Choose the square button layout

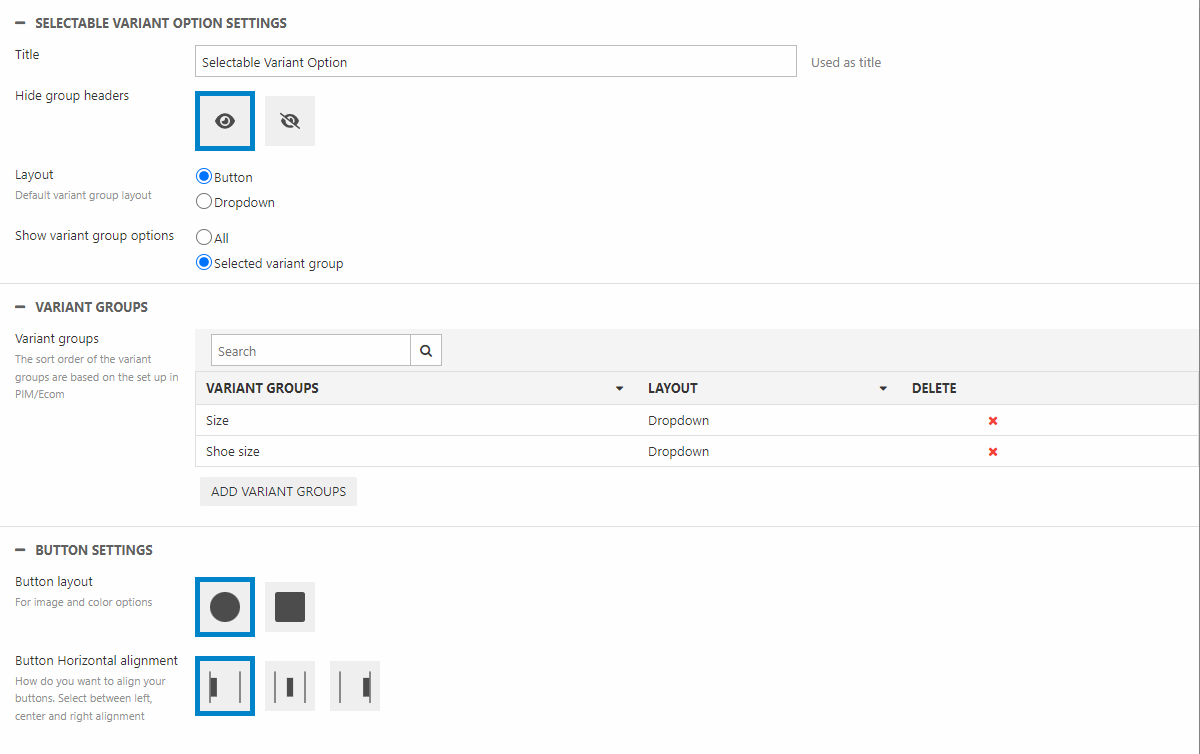(x=290, y=607)
